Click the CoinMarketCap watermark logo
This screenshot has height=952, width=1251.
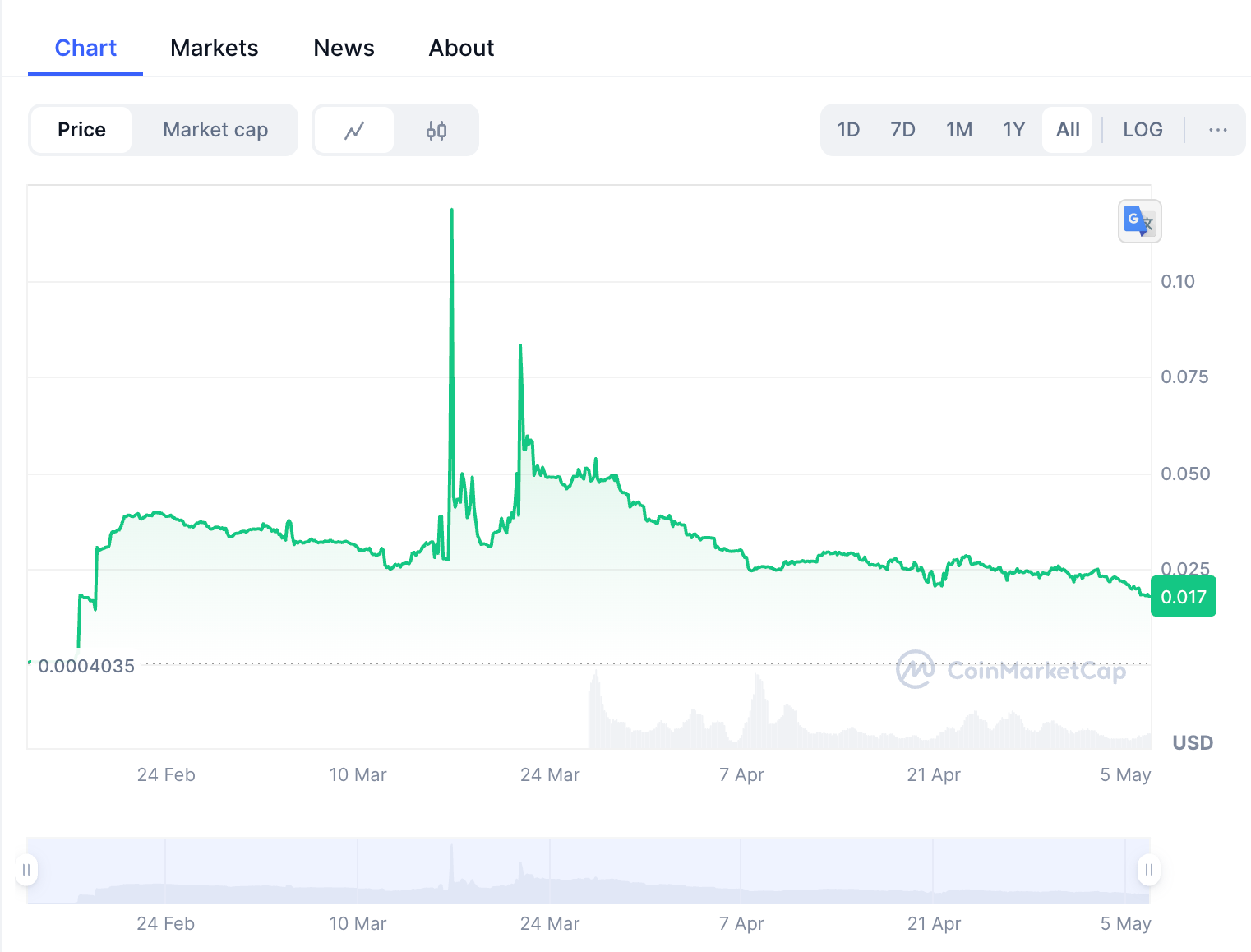tap(1011, 670)
